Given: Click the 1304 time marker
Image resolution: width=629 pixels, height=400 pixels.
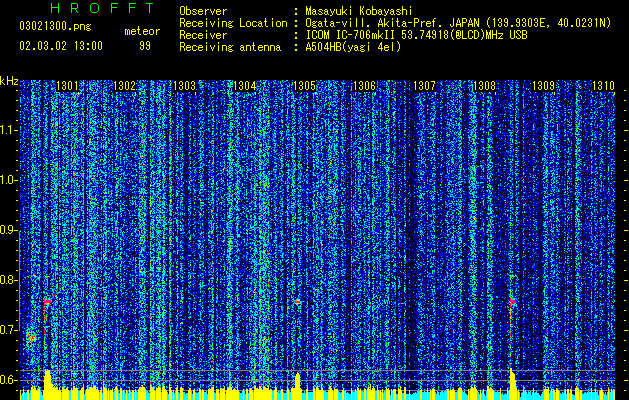Looking at the screenshot, I should pyautogui.click(x=244, y=85).
